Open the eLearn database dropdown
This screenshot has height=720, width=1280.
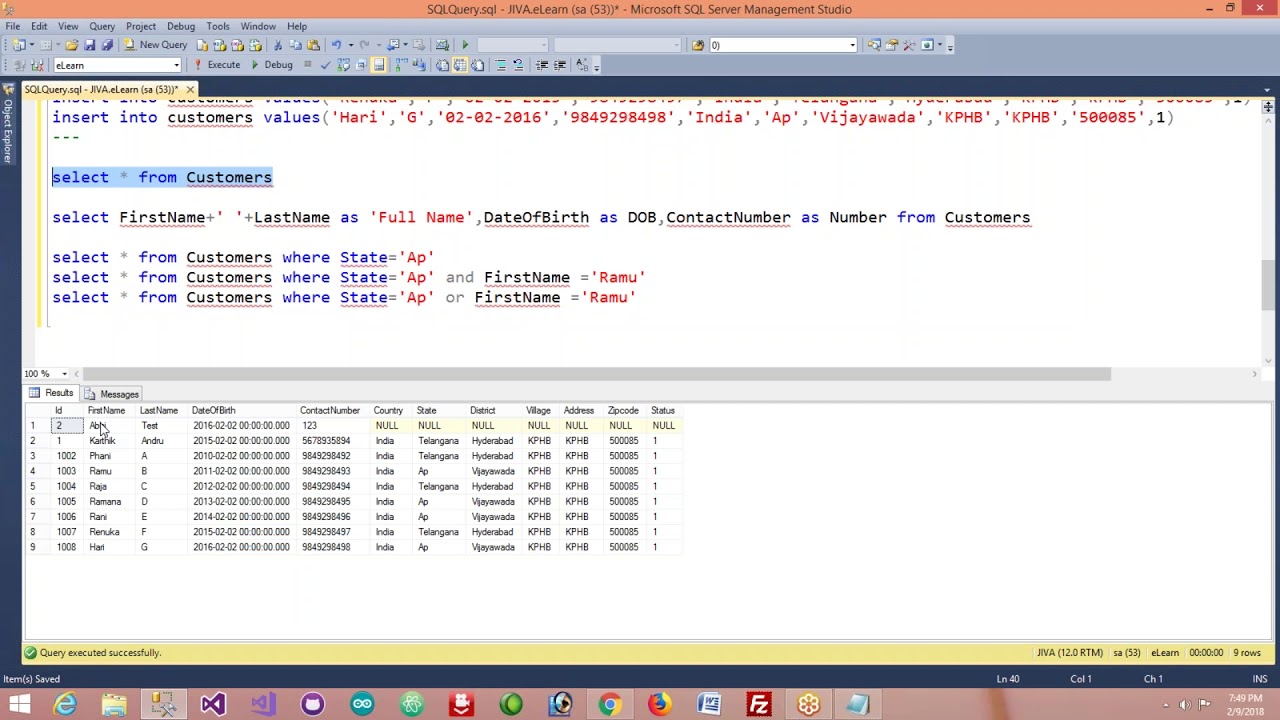coord(177,65)
